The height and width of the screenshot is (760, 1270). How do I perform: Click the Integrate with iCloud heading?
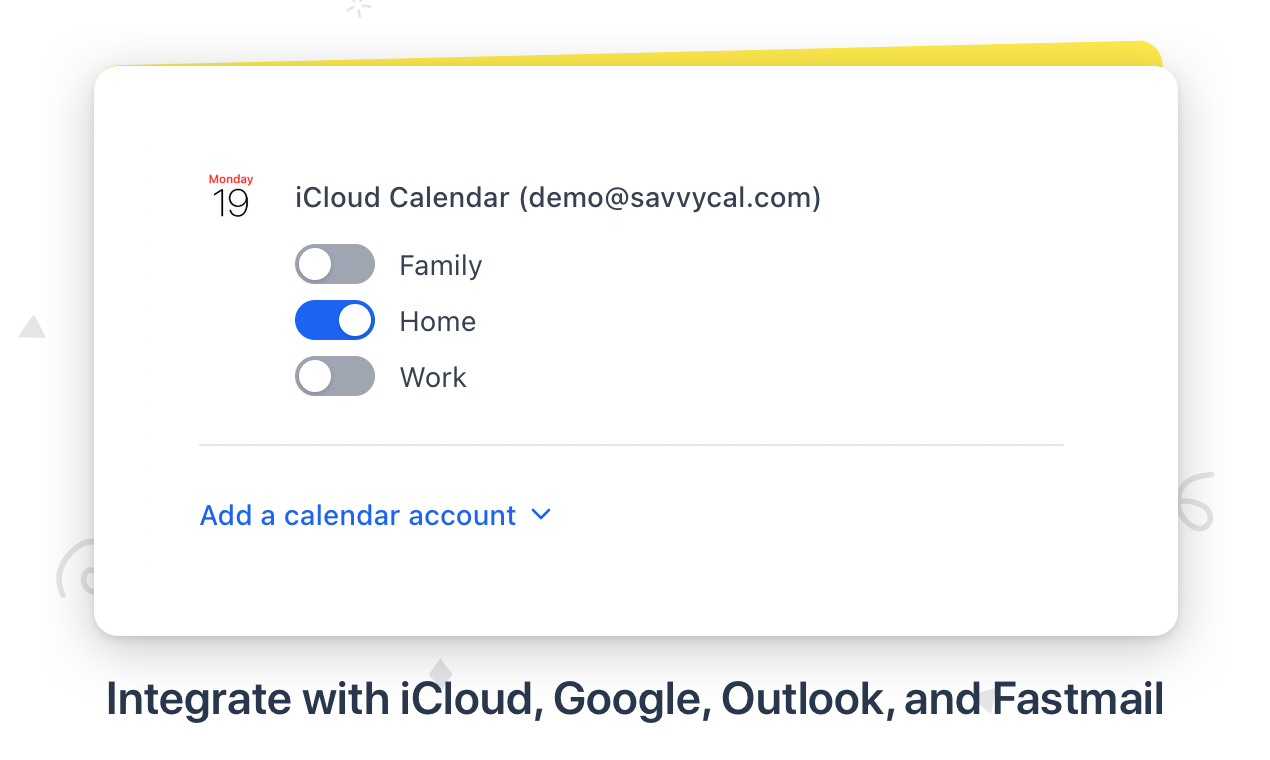click(634, 699)
